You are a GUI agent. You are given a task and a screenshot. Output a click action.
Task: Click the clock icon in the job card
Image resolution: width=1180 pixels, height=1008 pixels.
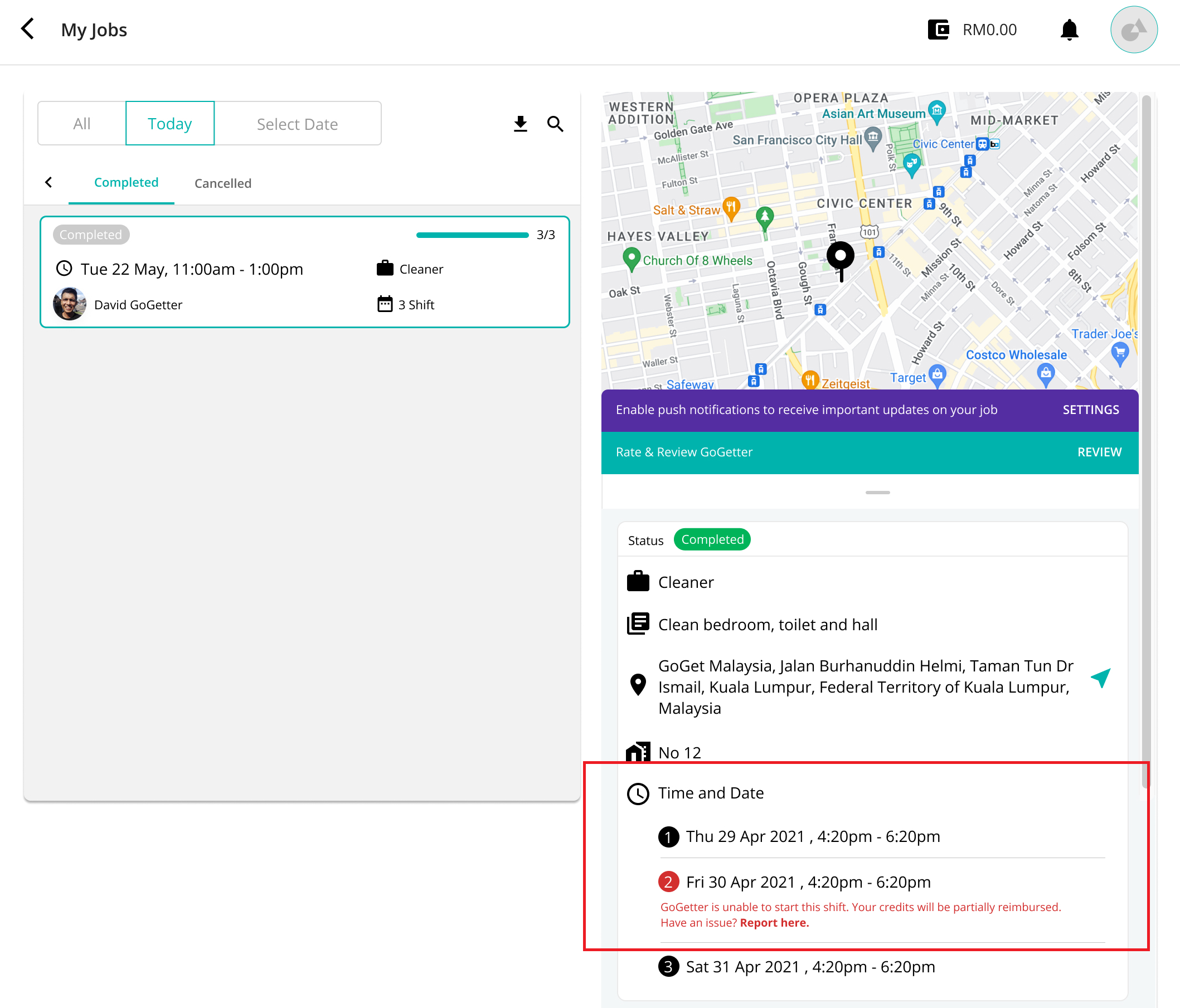pos(64,268)
